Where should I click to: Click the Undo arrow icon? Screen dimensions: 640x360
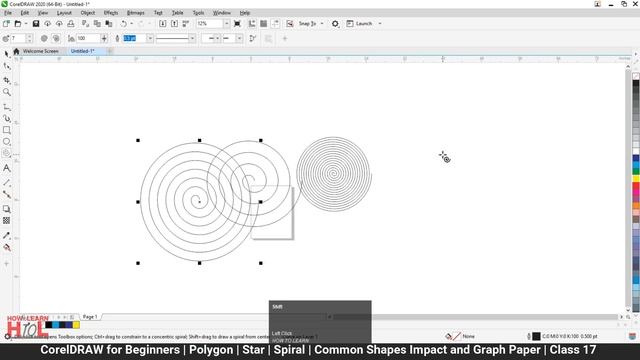tap(123, 24)
